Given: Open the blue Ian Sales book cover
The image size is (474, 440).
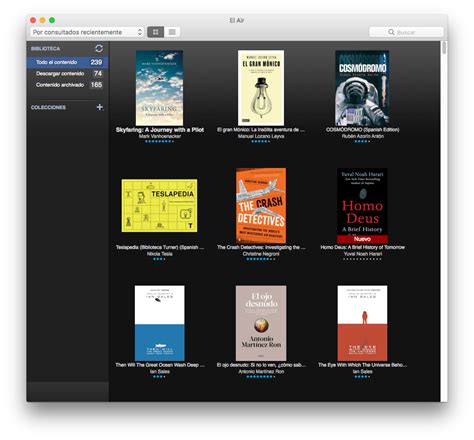Looking at the screenshot, I should click(159, 323).
